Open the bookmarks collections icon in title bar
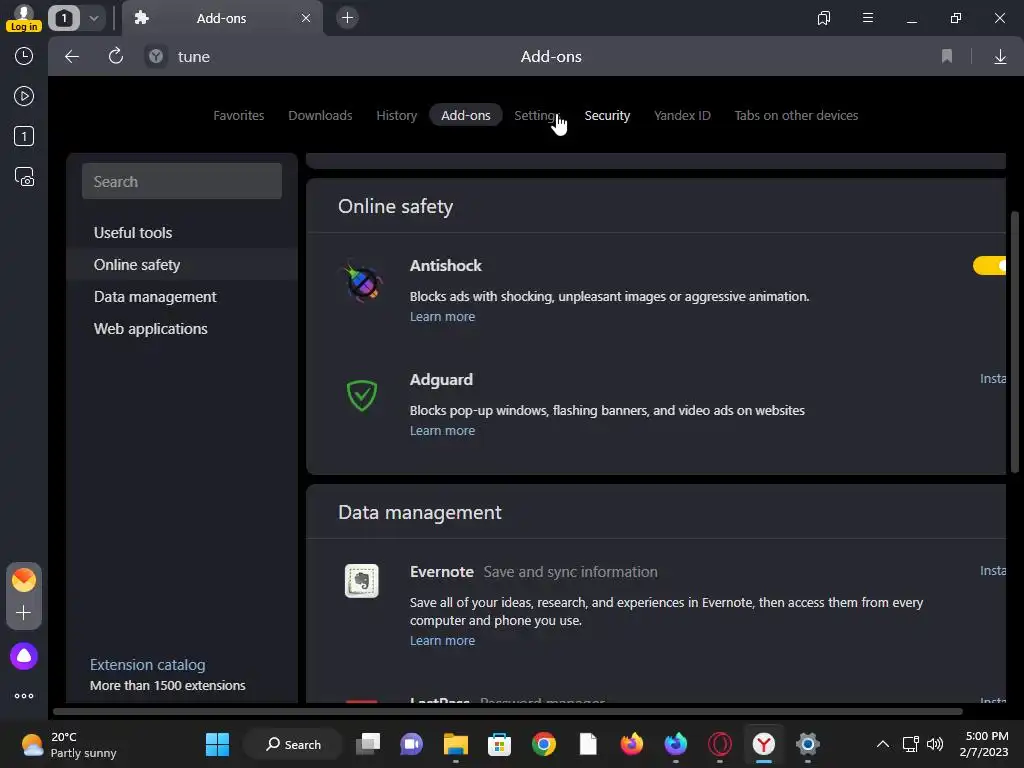The height and width of the screenshot is (768, 1024). (824, 18)
